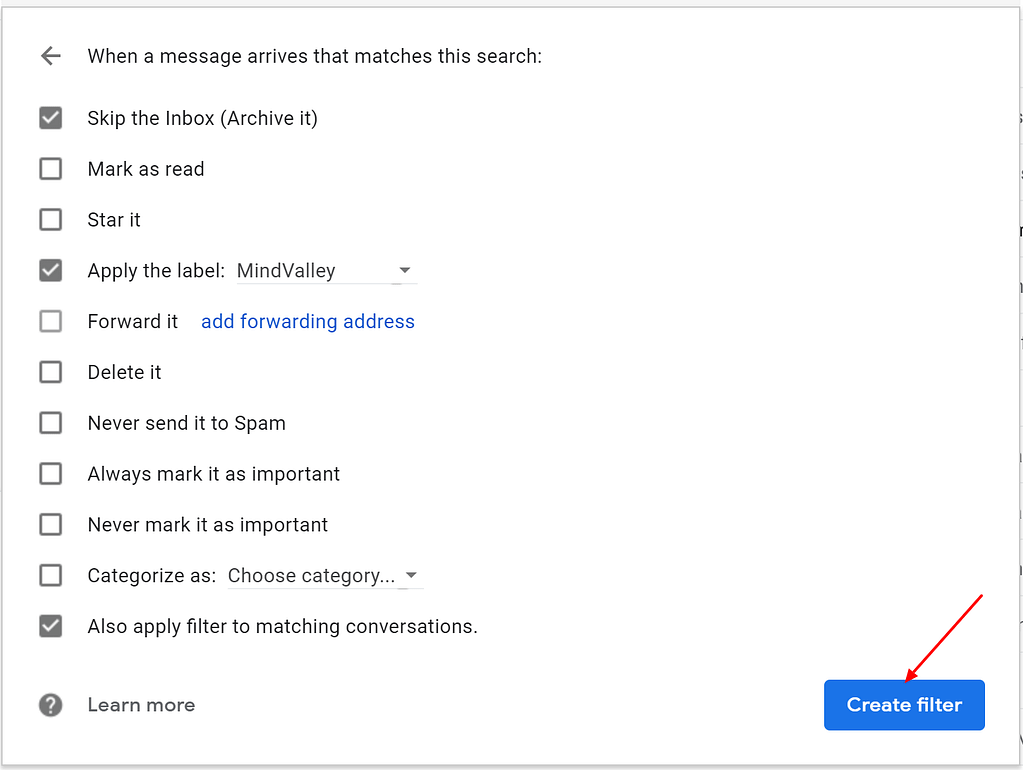The height and width of the screenshot is (770, 1023).
Task: Enable the Star it checkbox
Action: [x=51, y=220]
